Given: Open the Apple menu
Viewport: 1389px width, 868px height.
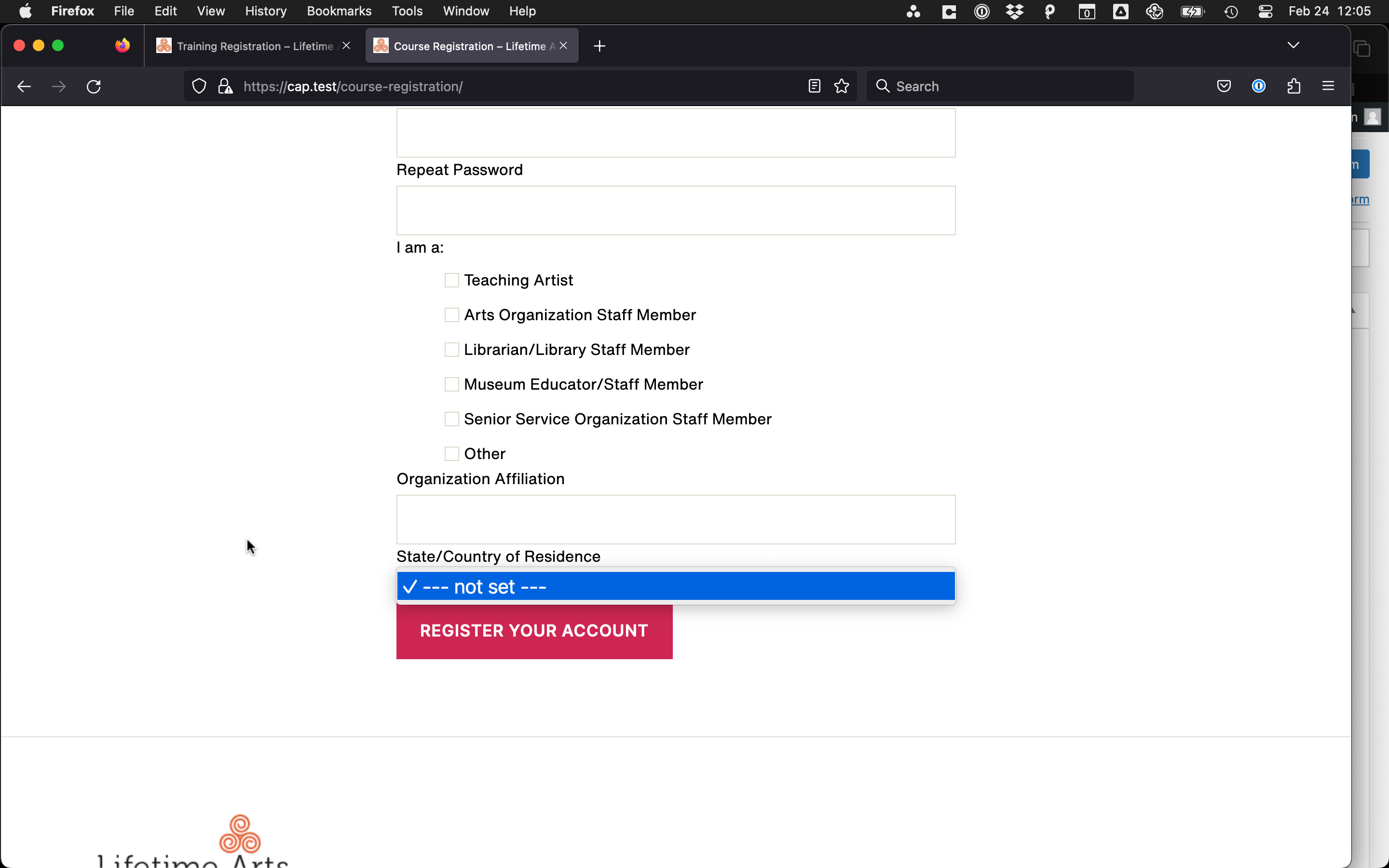Looking at the screenshot, I should click(25, 12).
